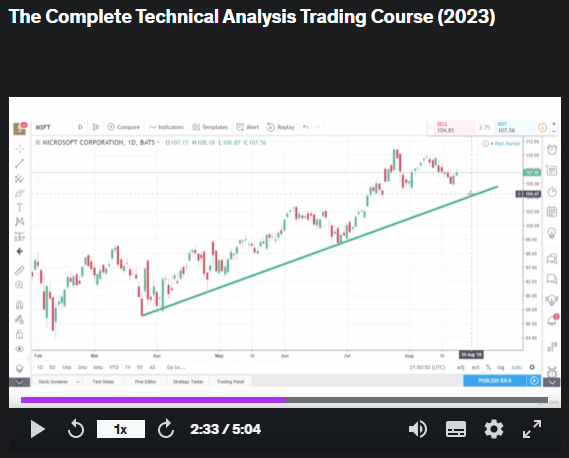This screenshot has height=458, width=569.
Task: Toggle ext extended hours
Action: point(475,367)
